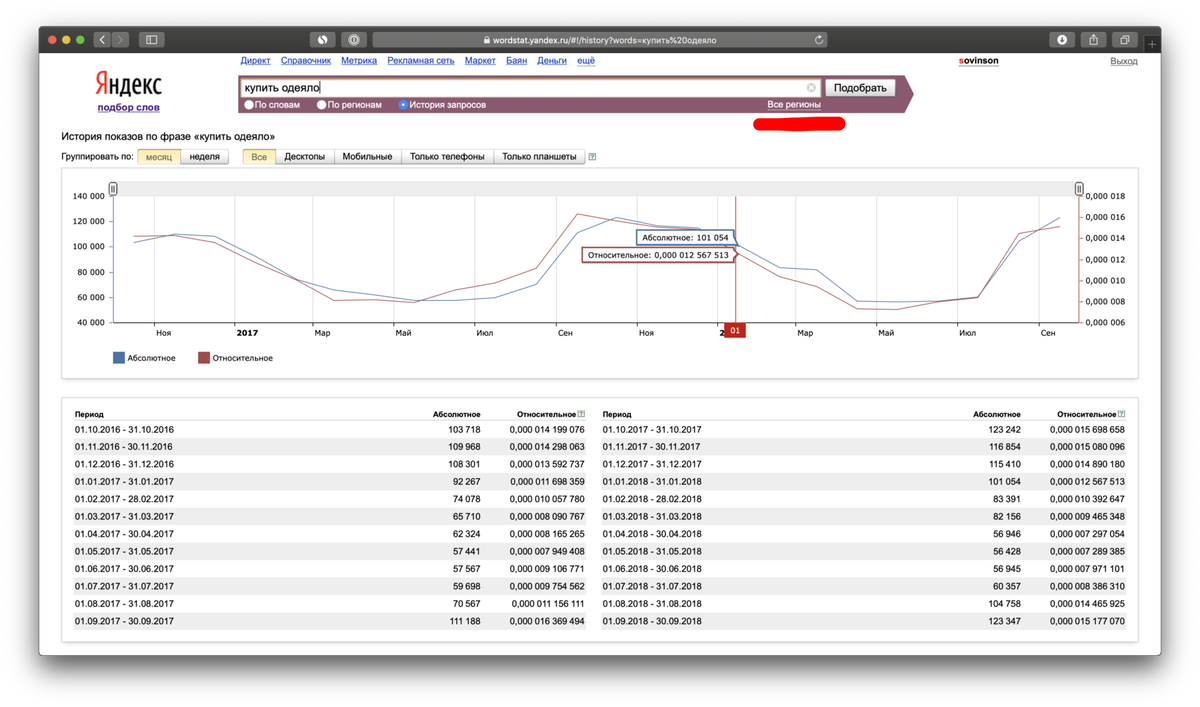
Task: Clear search query with X icon
Action: pyautogui.click(x=811, y=88)
